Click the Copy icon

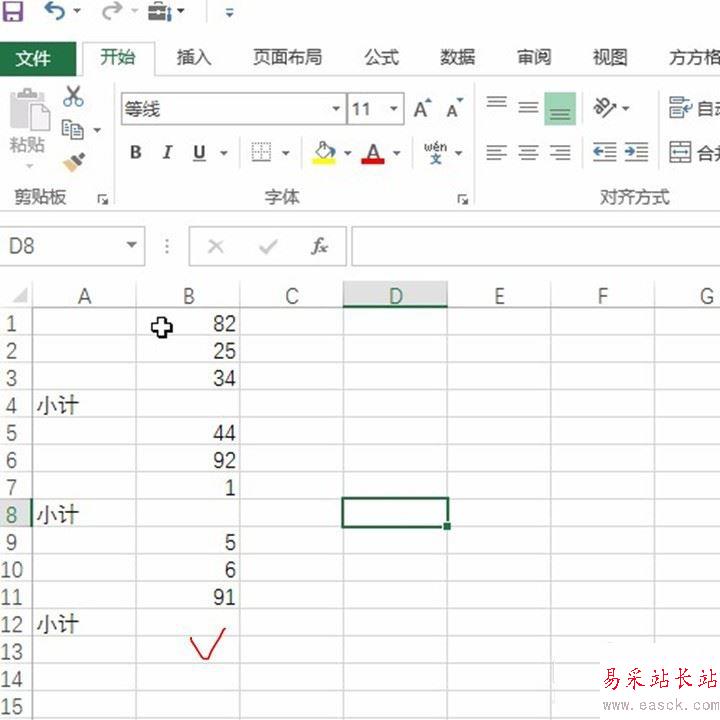[73, 130]
